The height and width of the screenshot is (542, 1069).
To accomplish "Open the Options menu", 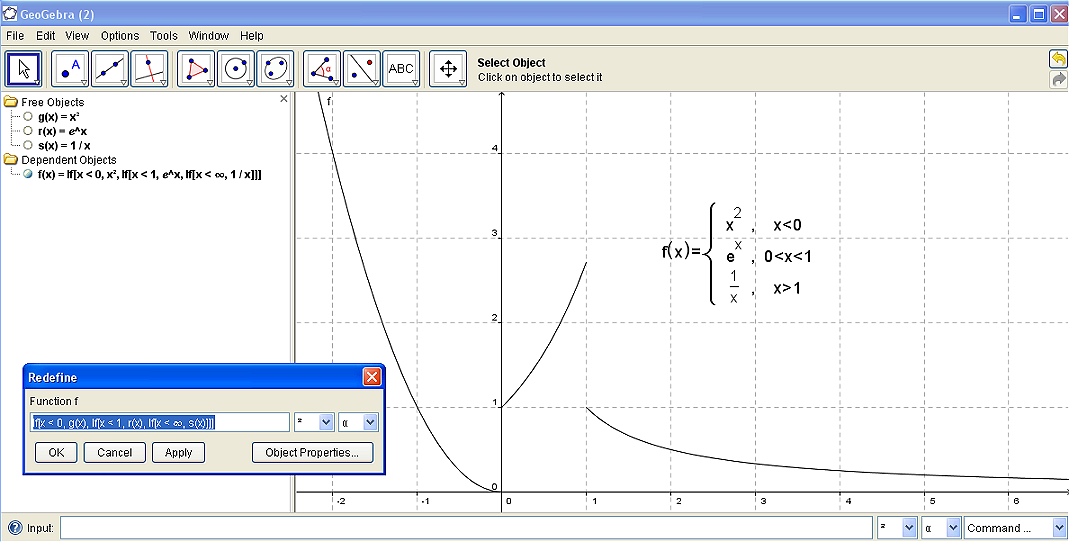I will tap(120, 36).
